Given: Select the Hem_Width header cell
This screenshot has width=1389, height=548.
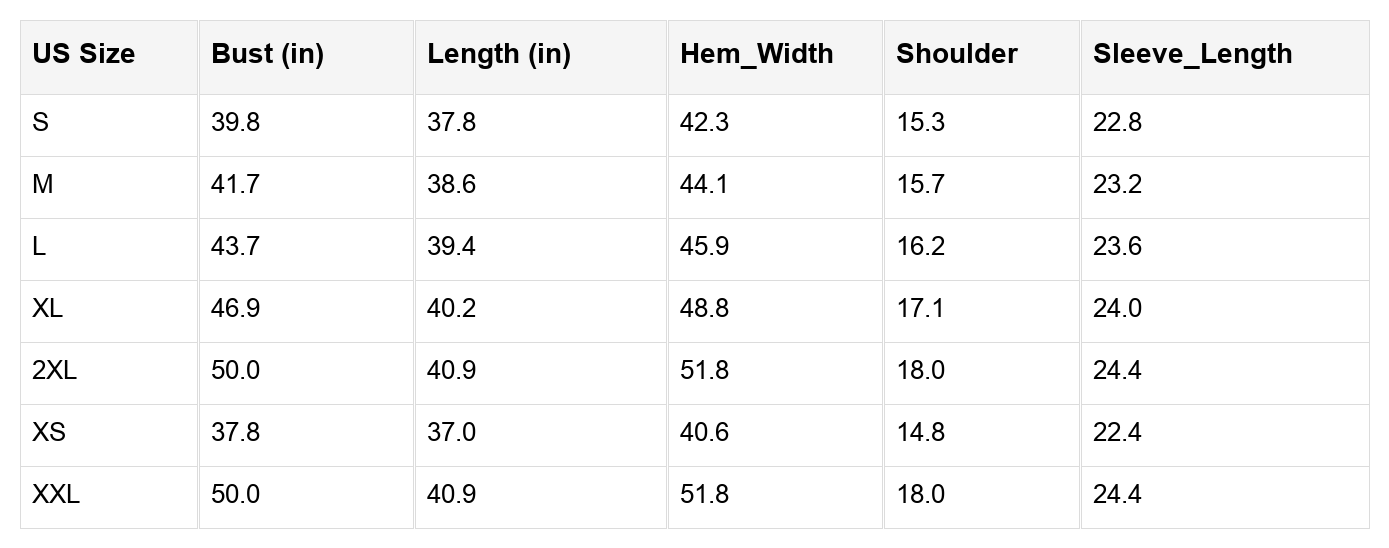Looking at the screenshot, I should tap(756, 54).
